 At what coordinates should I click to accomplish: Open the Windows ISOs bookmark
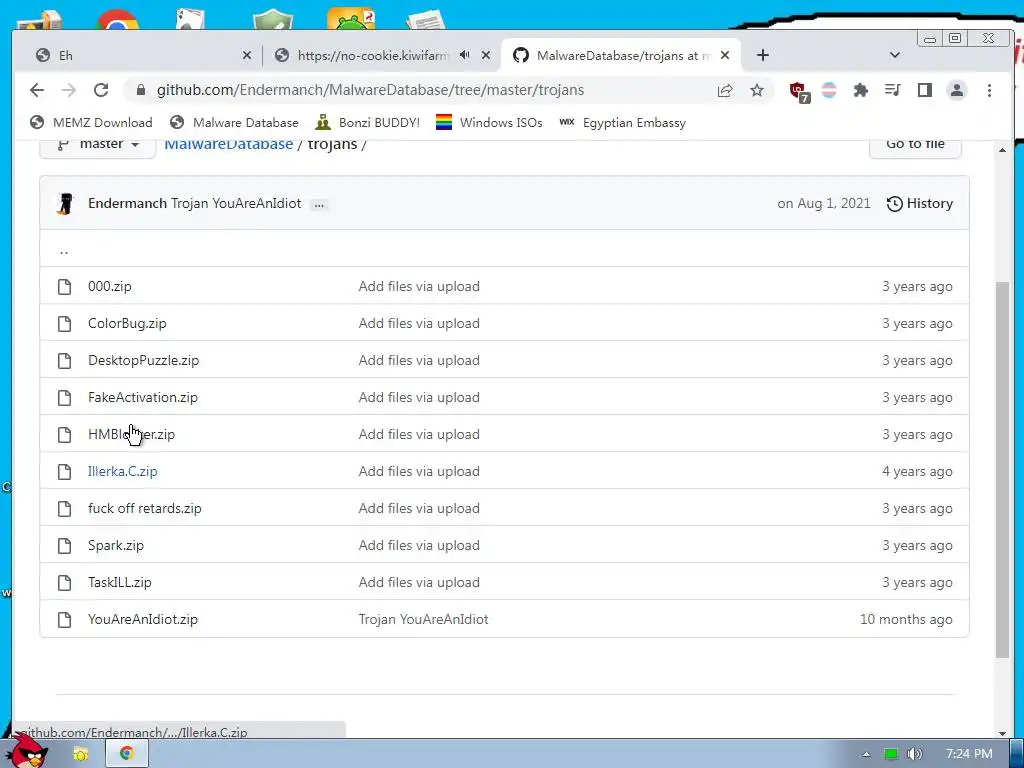click(489, 122)
